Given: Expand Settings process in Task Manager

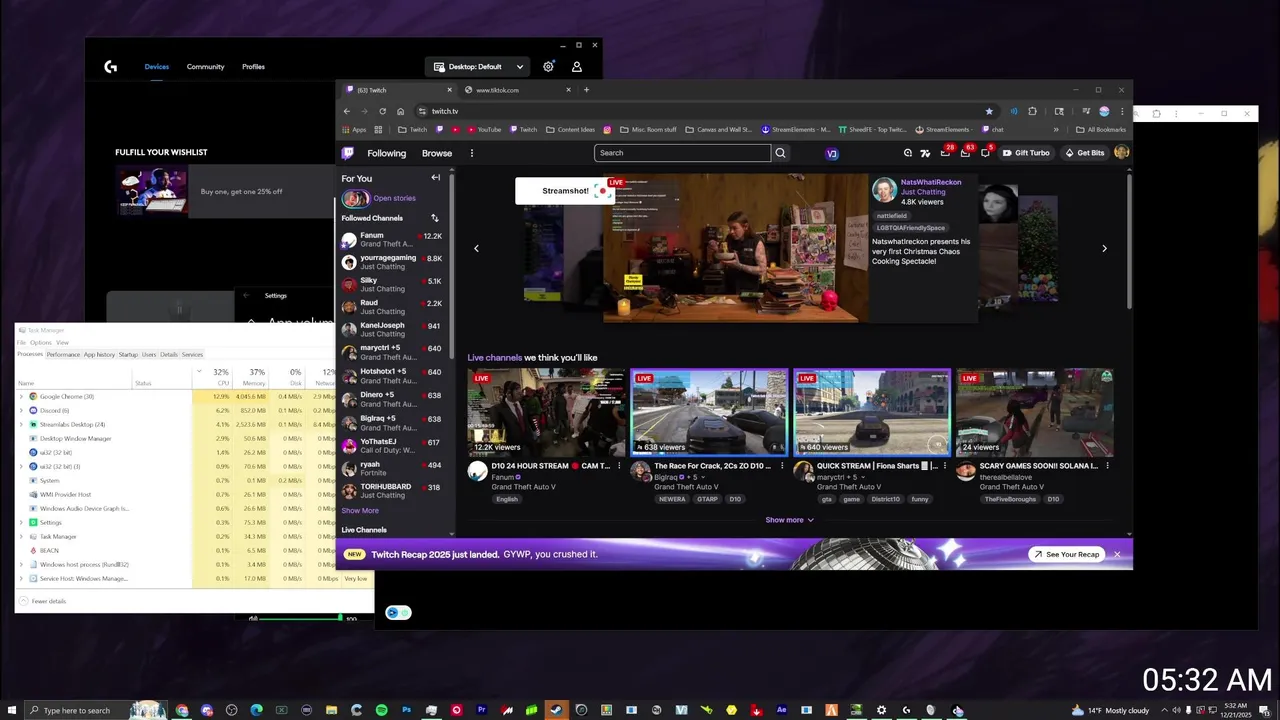Looking at the screenshot, I should pyautogui.click(x=21, y=523).
